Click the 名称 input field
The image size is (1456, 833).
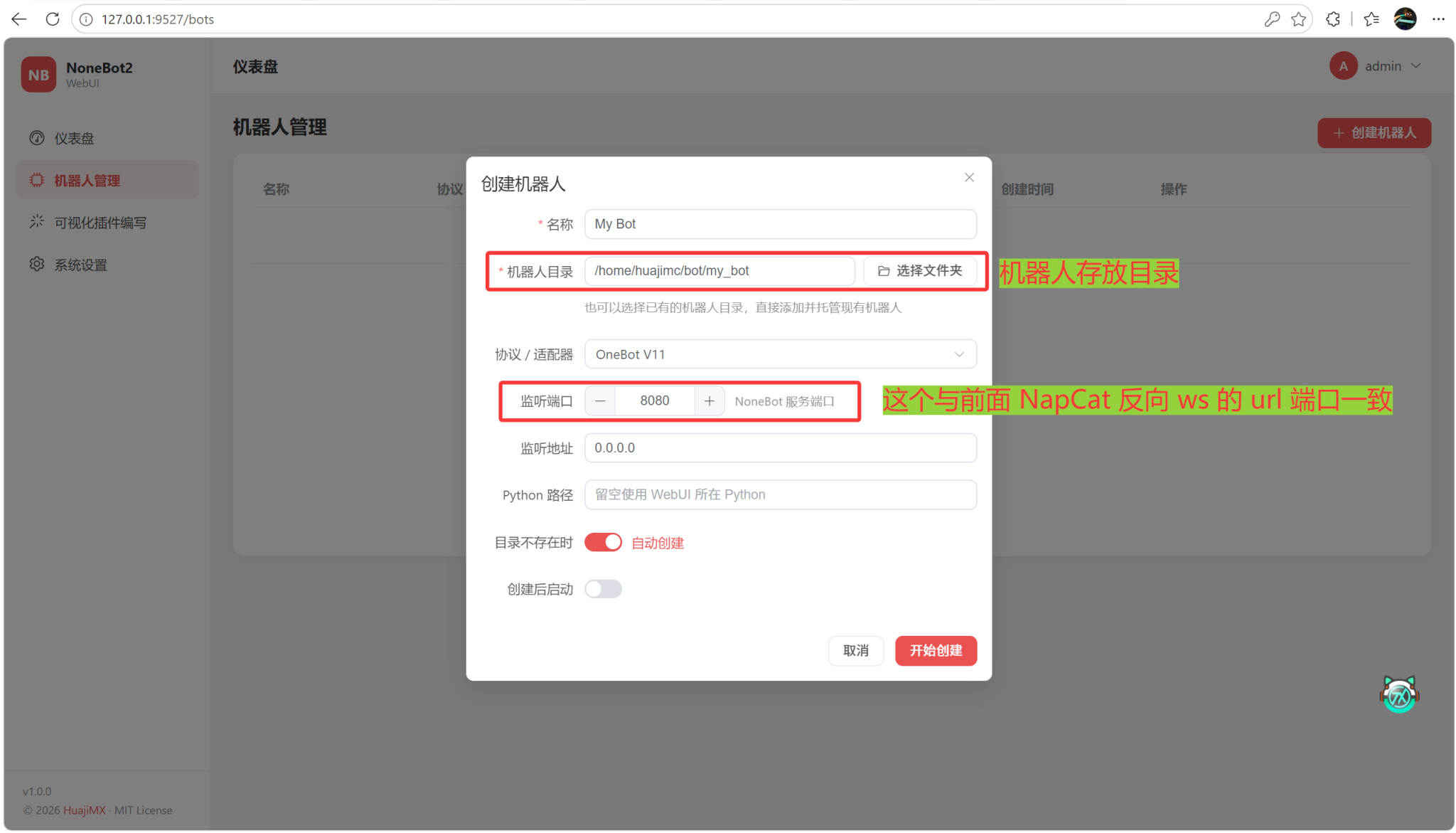pyautogui.click(x=780, y=224)
